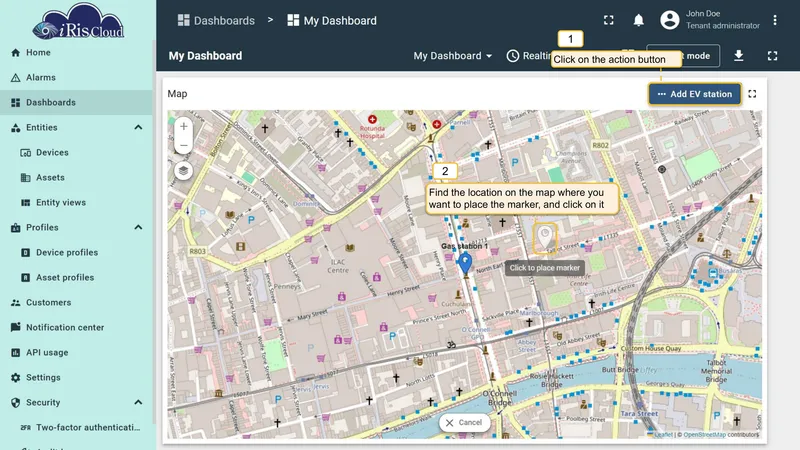Click the My Dashboard title text
800x450 pixels.
[205, 56]
